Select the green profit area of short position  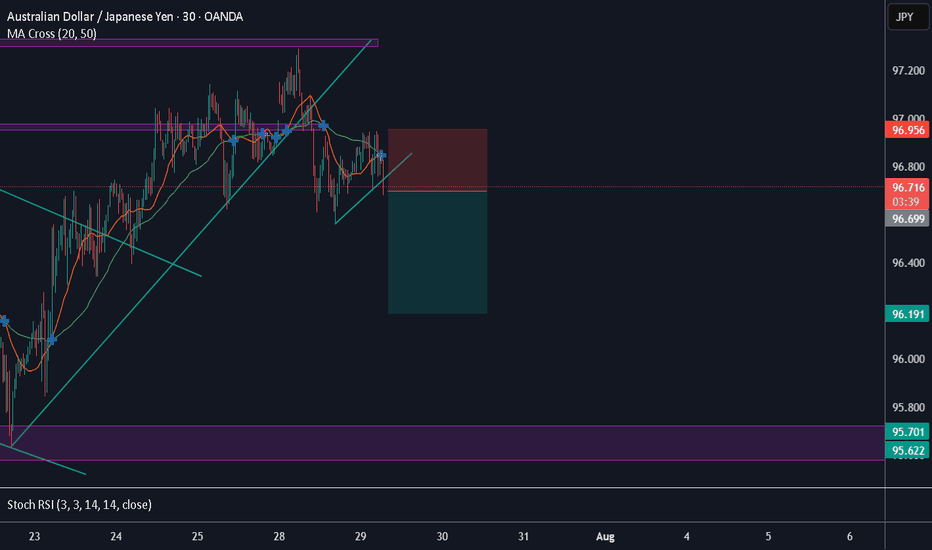(437, 252)
